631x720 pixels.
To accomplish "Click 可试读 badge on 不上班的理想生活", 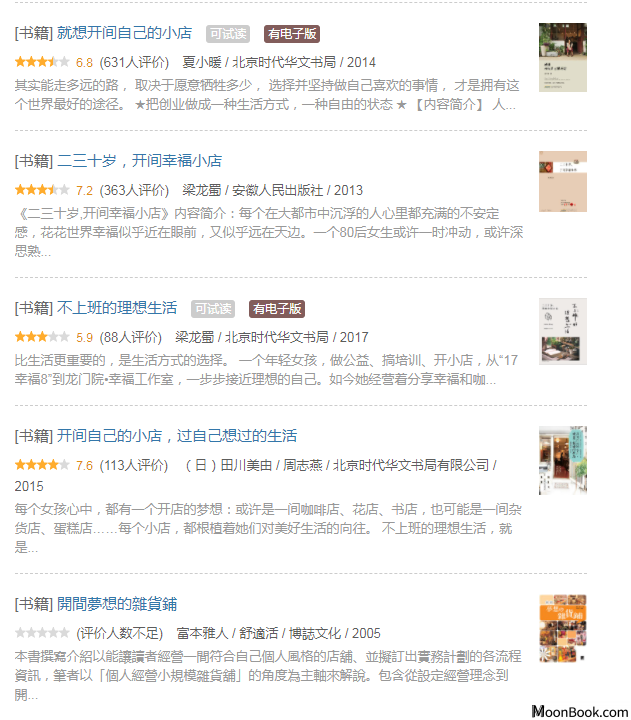I will [x=213, y=309].
